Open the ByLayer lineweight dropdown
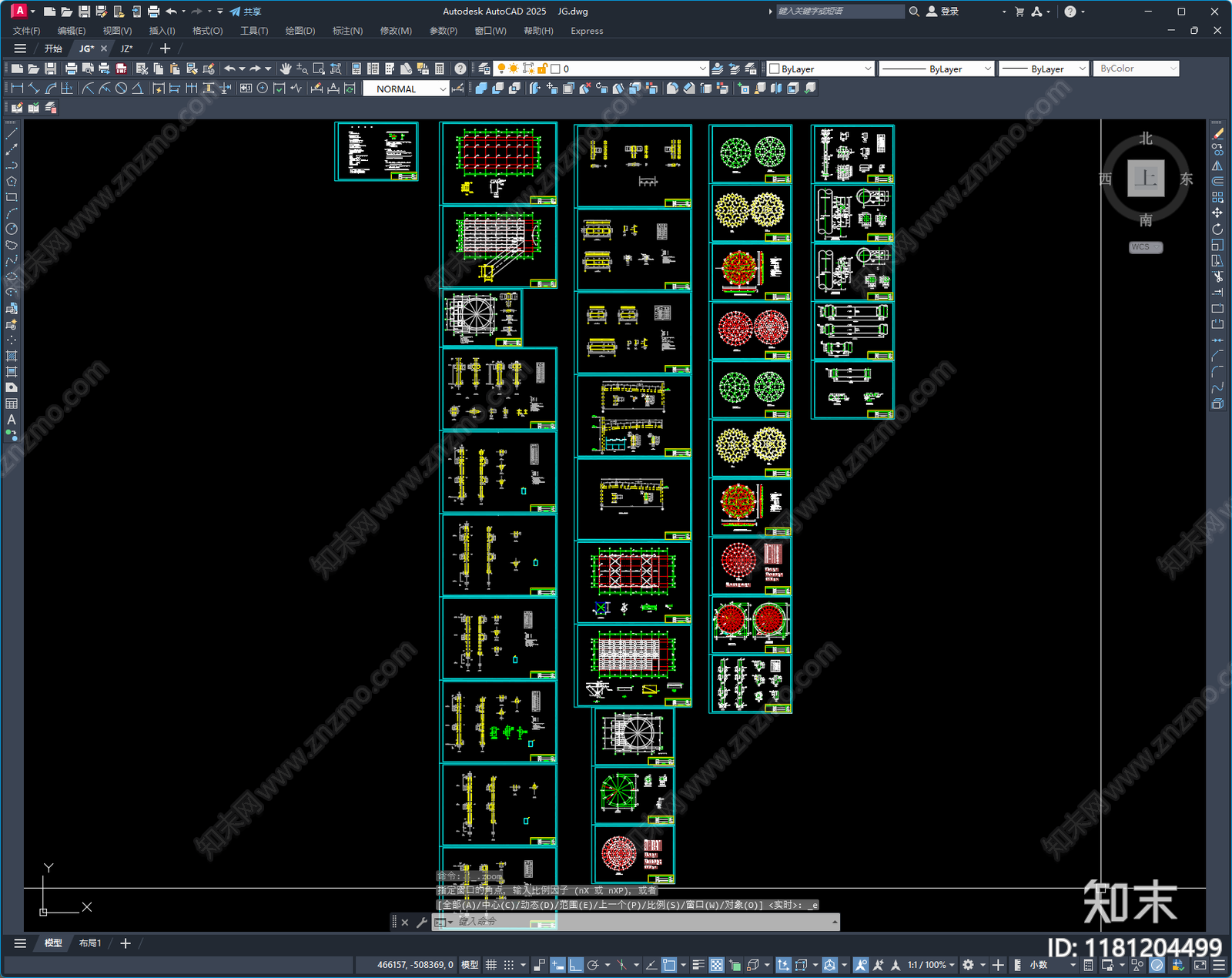 (1043, 69)
